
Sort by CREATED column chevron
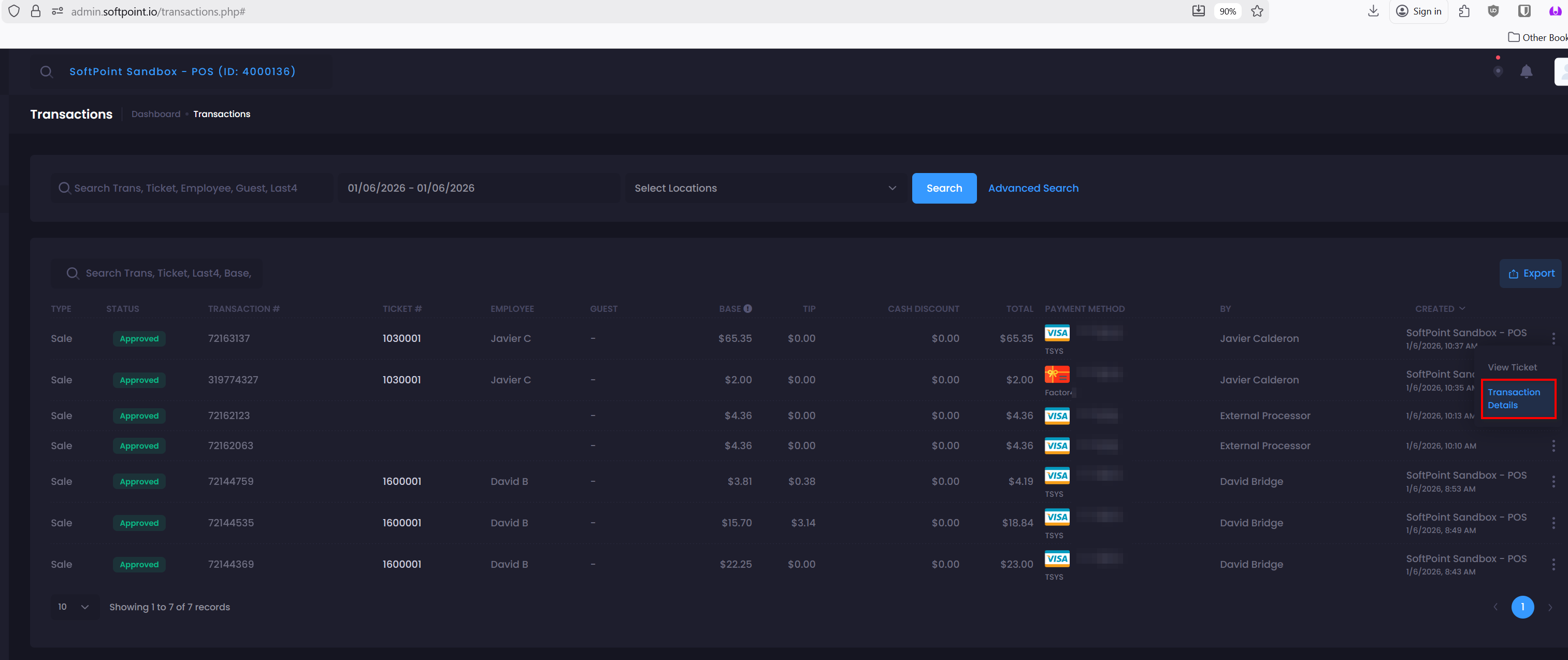[x=1462, y=309]
